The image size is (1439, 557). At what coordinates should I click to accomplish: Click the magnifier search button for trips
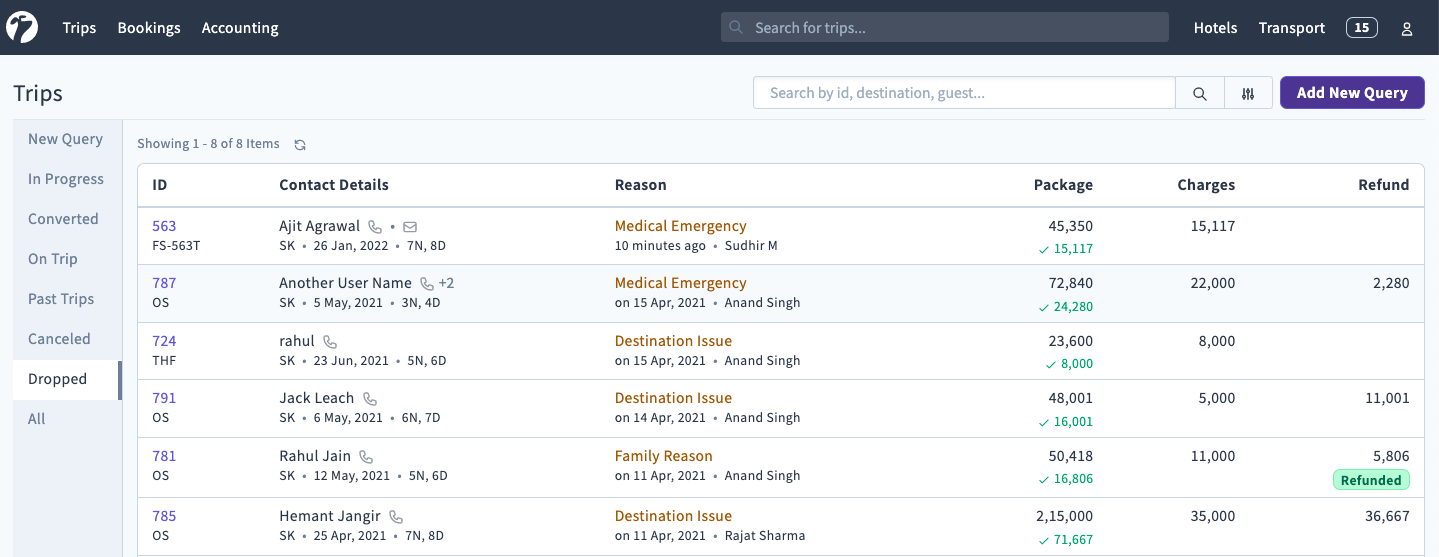(x=1200, y=93)
